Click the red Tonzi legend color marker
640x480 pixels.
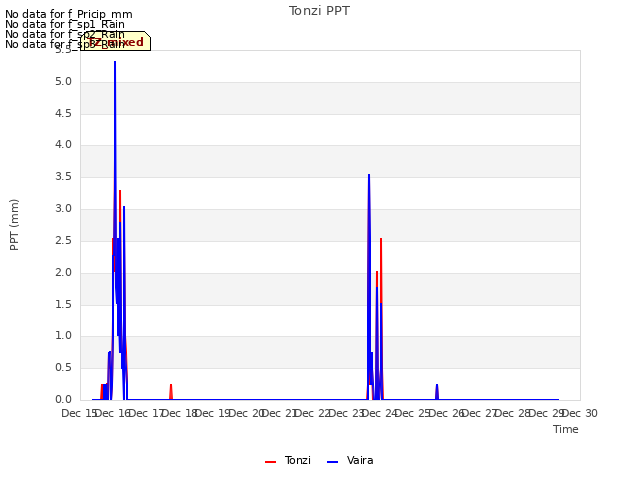click(270, 462)
